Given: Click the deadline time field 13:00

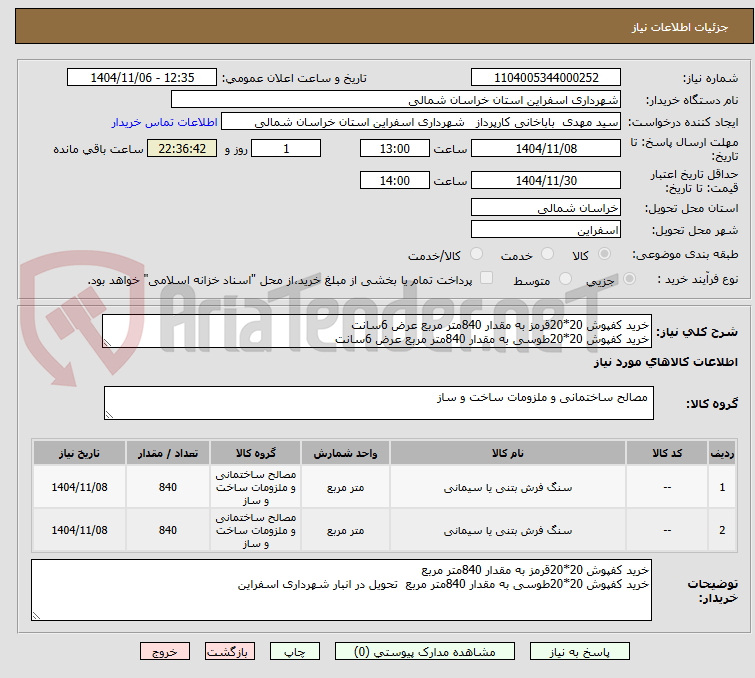Looking at the screenshot, I should (x=394, y=148).
